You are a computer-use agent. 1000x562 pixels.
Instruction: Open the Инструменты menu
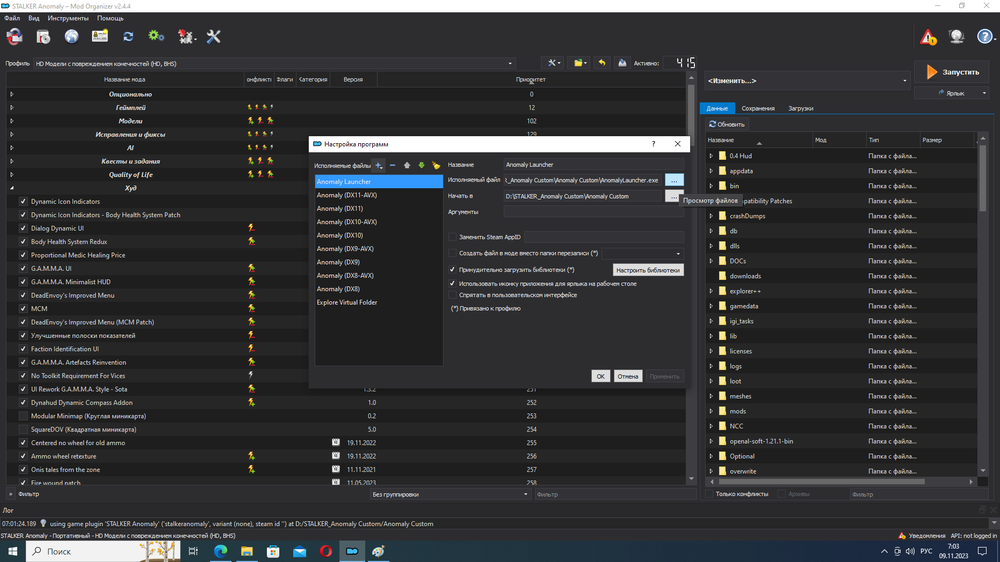(68, 18)
